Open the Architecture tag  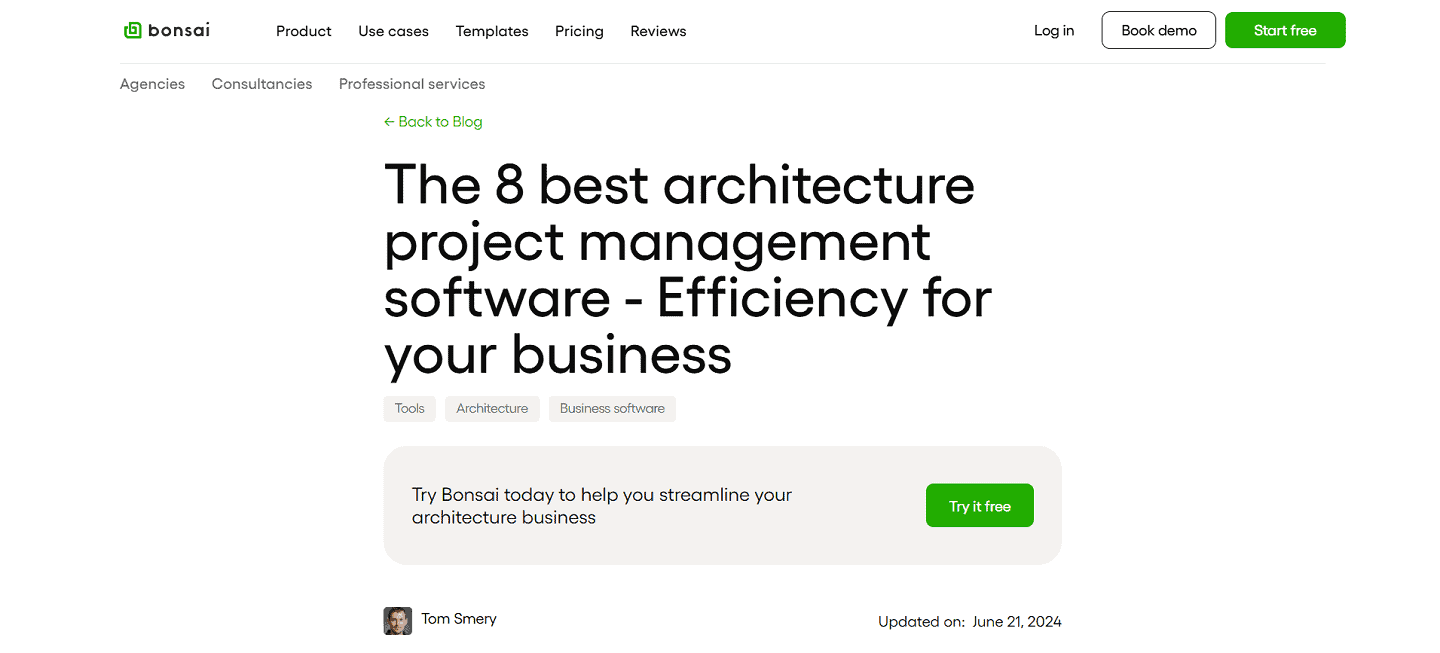[491, 408]
